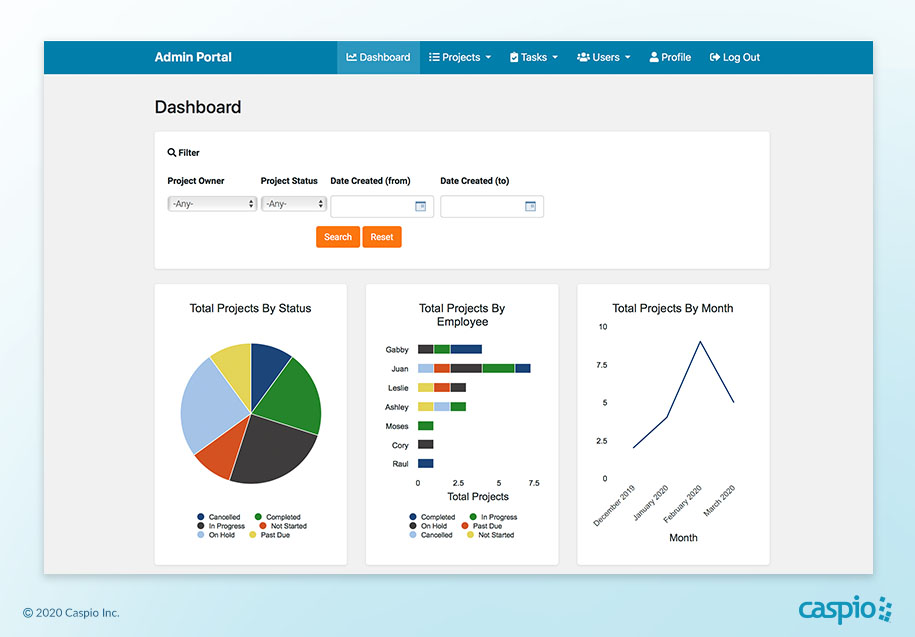Open the Profile page

tap(670, 58)
